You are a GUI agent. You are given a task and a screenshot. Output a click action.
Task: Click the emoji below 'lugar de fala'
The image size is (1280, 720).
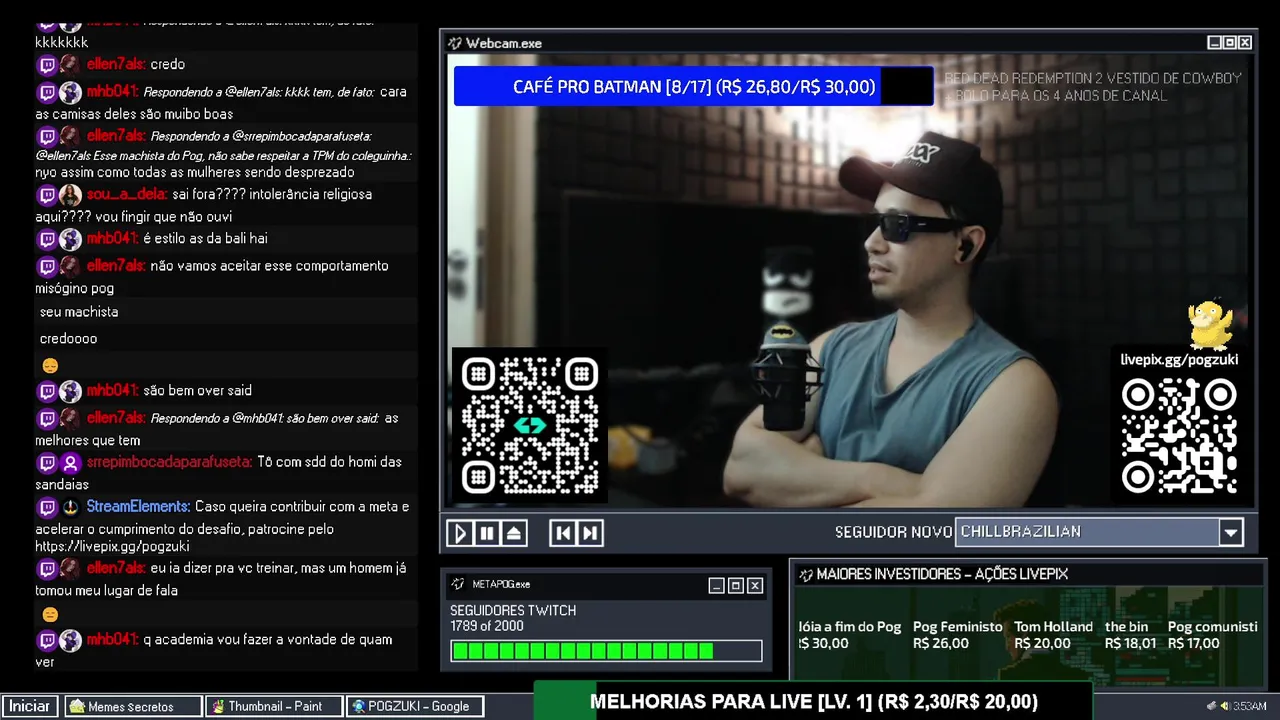tap(50, 615)
